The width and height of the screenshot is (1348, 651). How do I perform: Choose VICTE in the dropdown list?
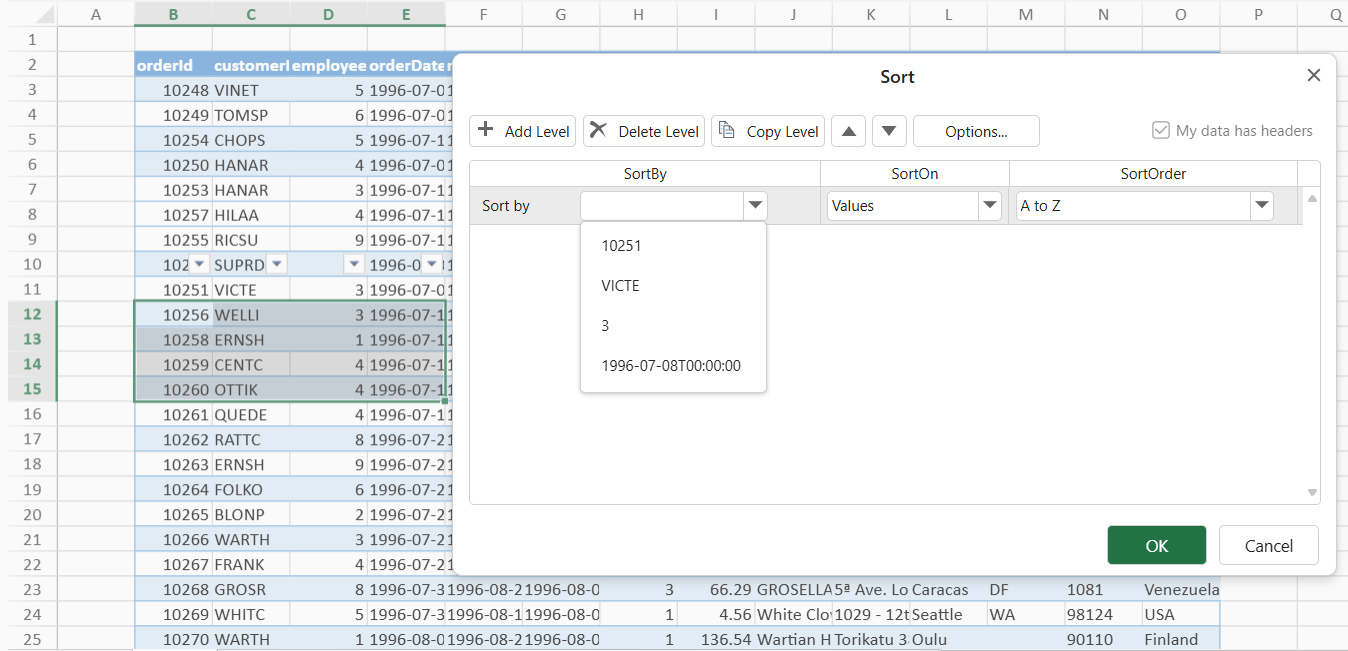[620, 286]
